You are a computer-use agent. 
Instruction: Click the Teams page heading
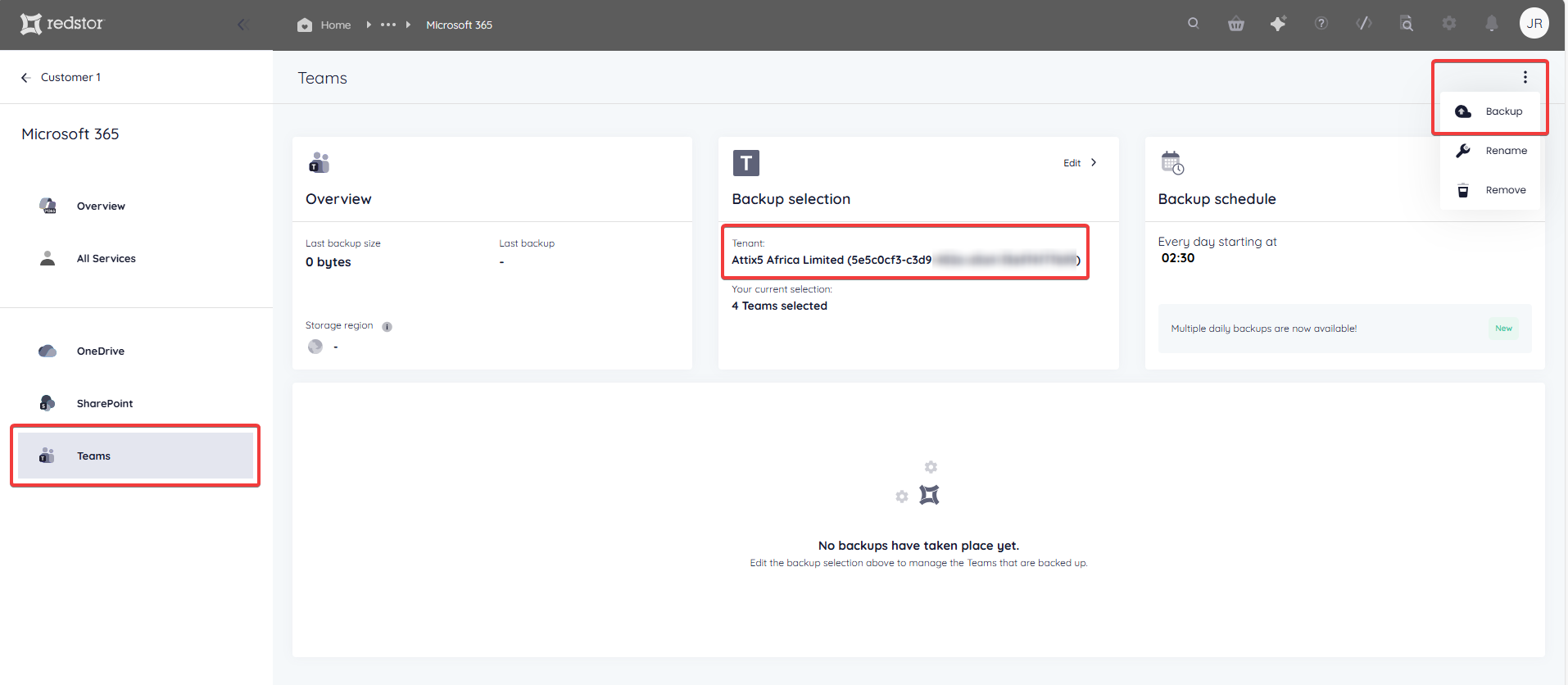[x=322, y=78]
